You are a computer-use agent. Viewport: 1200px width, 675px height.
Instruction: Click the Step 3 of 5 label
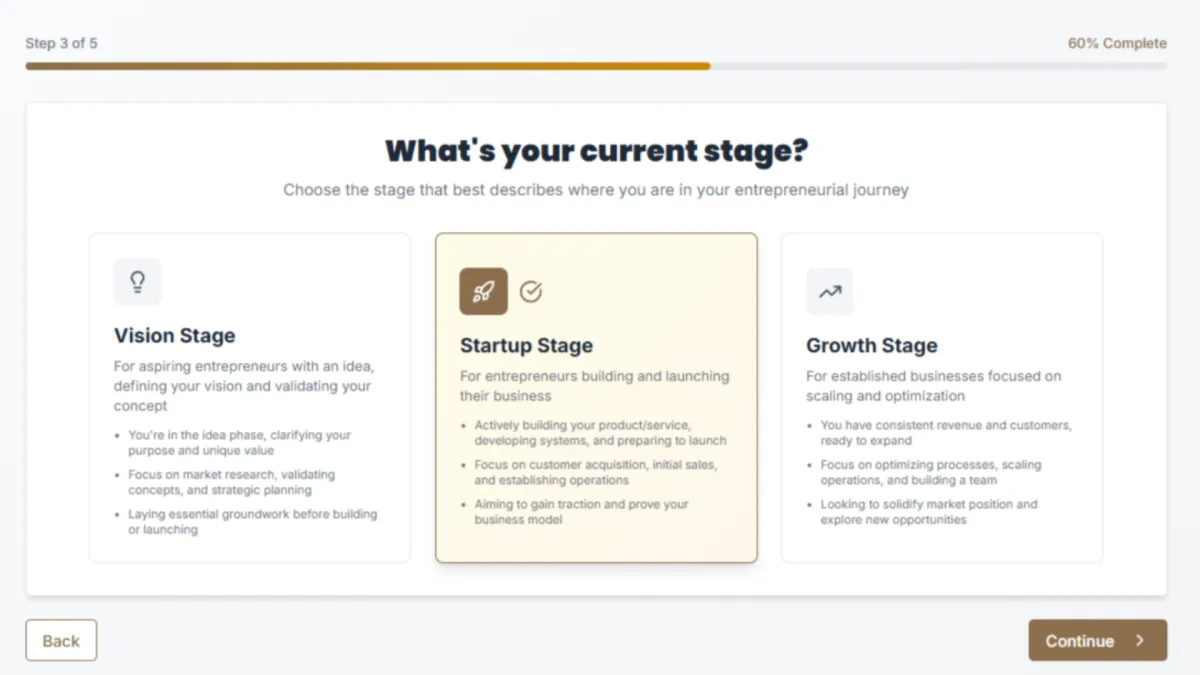point(61,43)
